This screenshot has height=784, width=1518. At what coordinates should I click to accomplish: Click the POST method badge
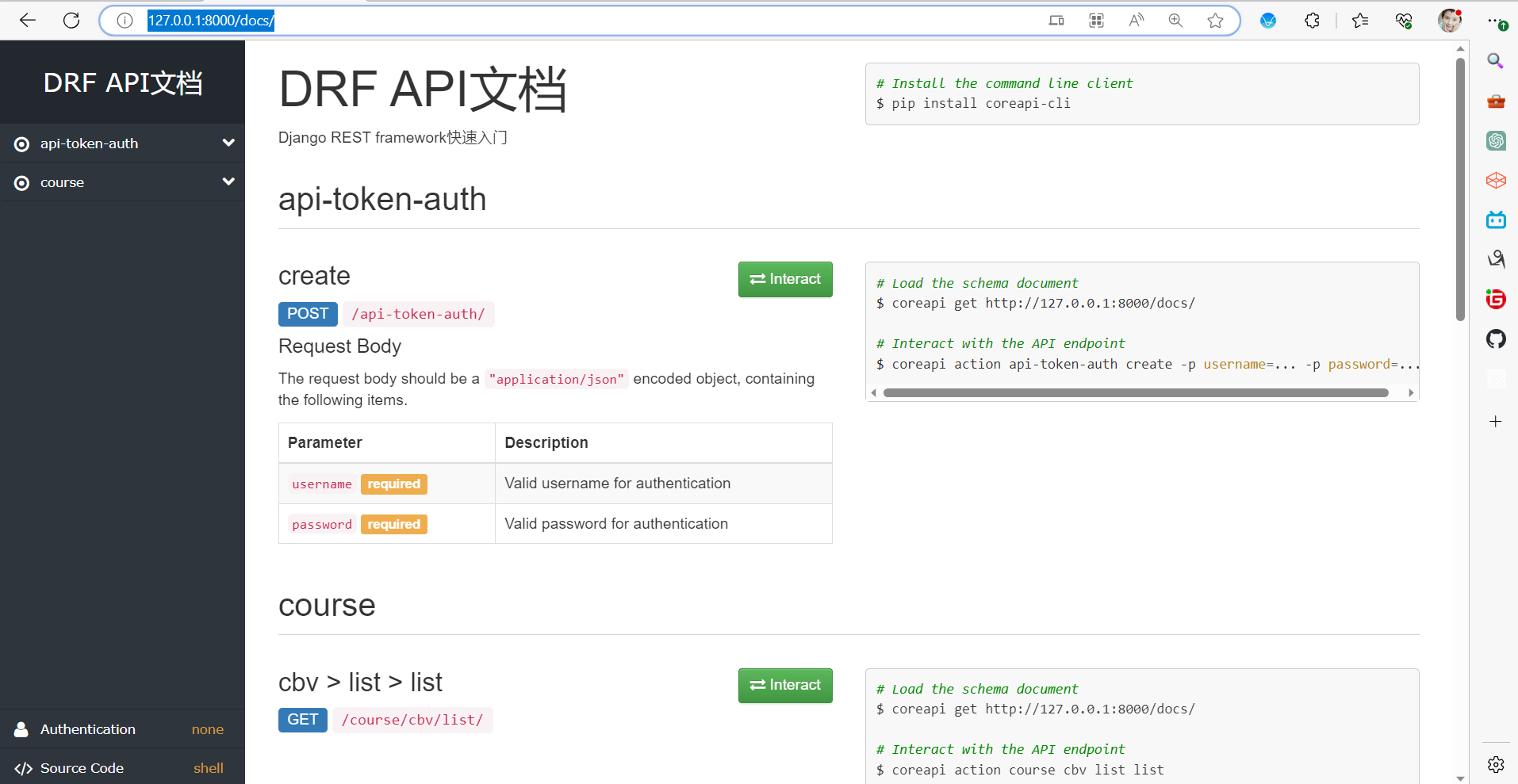(308, 314)
